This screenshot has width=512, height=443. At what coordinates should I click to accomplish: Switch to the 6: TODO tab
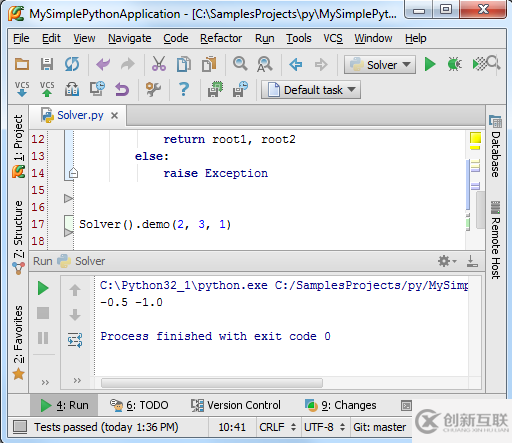(139, 405)
